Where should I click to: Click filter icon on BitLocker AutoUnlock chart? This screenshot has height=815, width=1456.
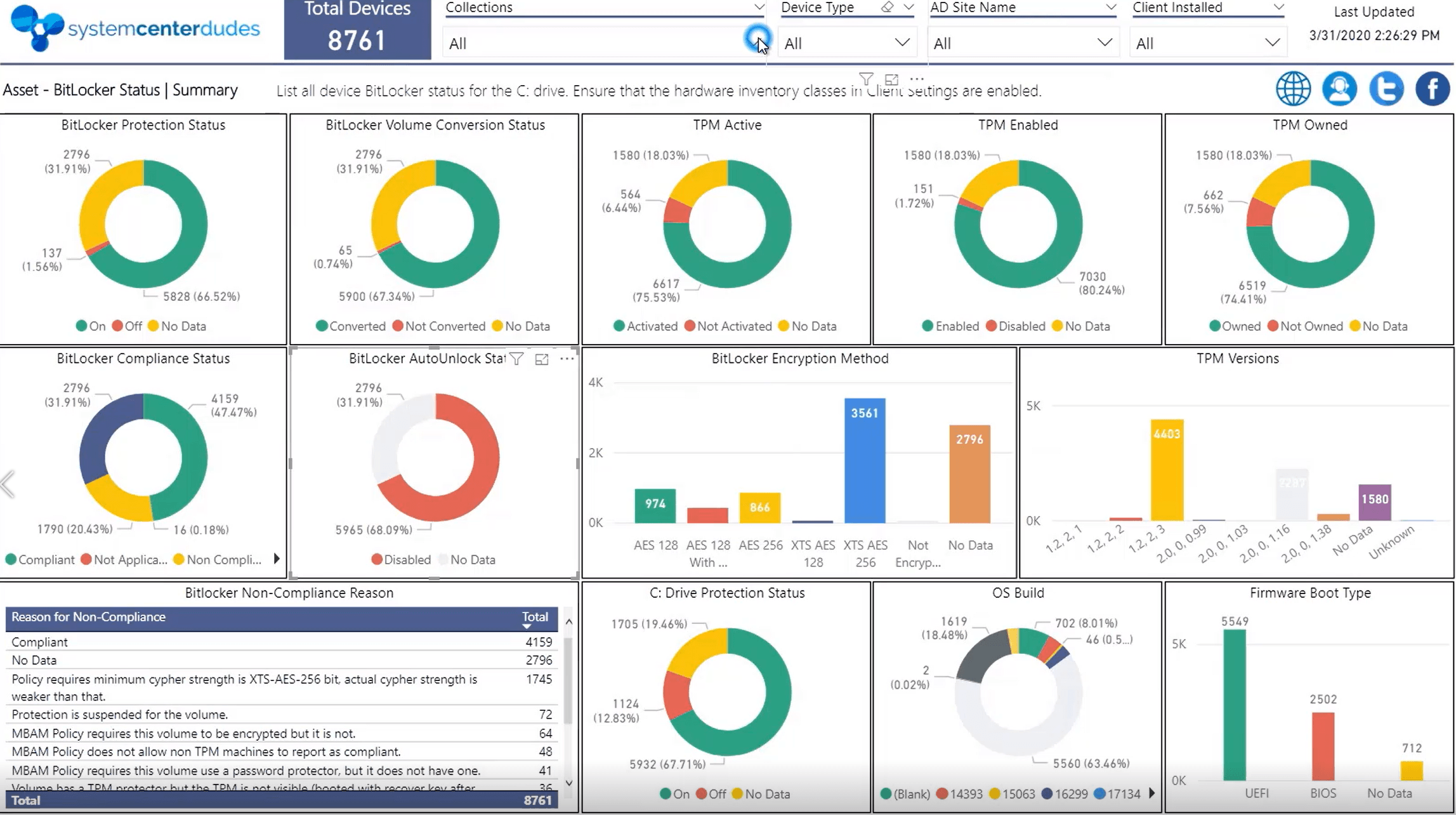coord(516,359)
